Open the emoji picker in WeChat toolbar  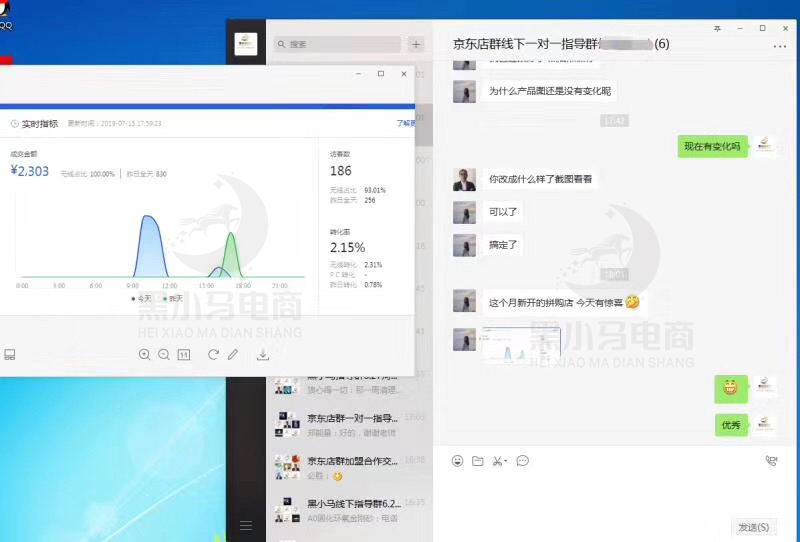(x=457, y=461)
